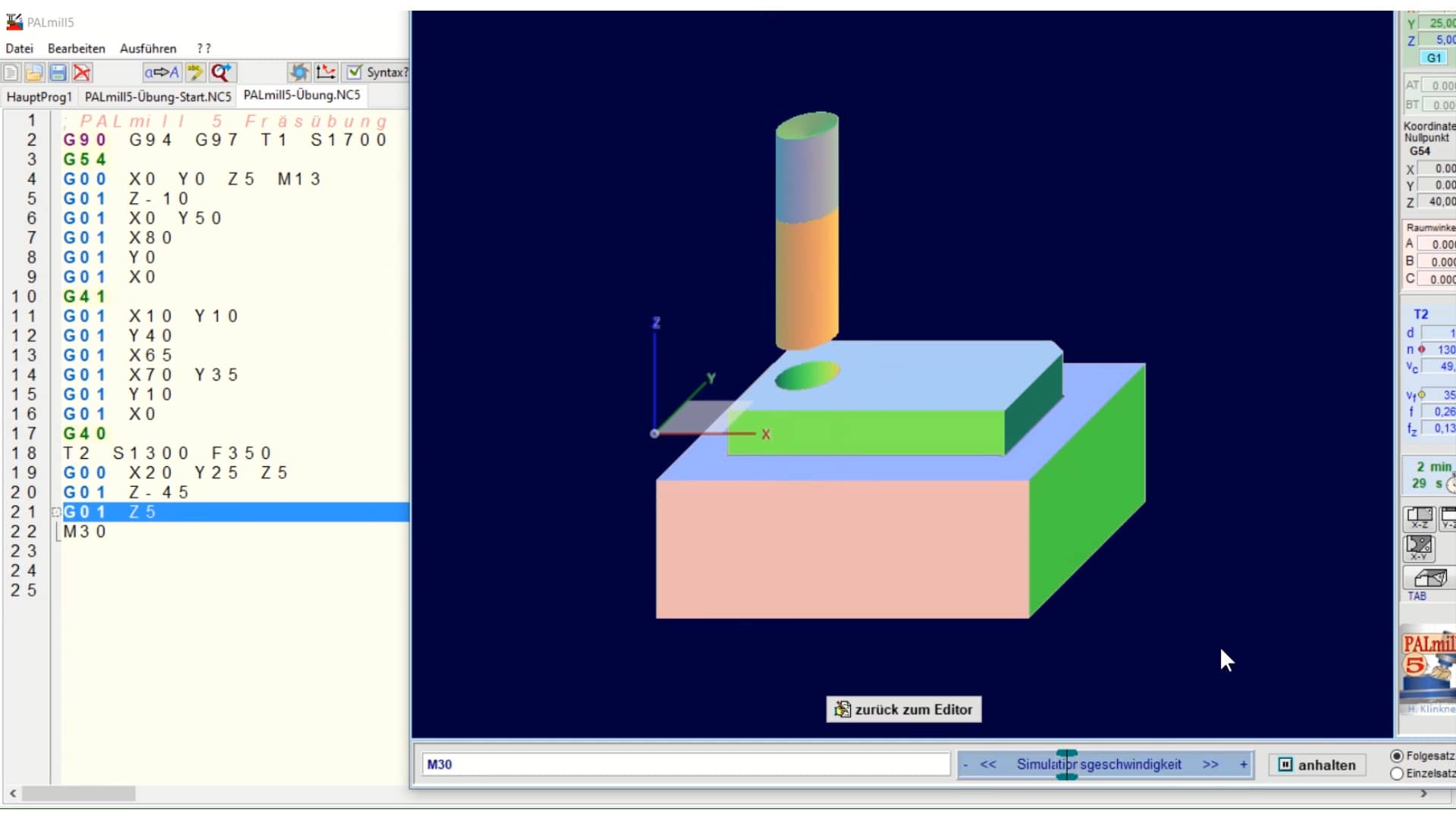Save the current NC program
This screenshot has width=1456, height=819.
[x=58, y=73]
